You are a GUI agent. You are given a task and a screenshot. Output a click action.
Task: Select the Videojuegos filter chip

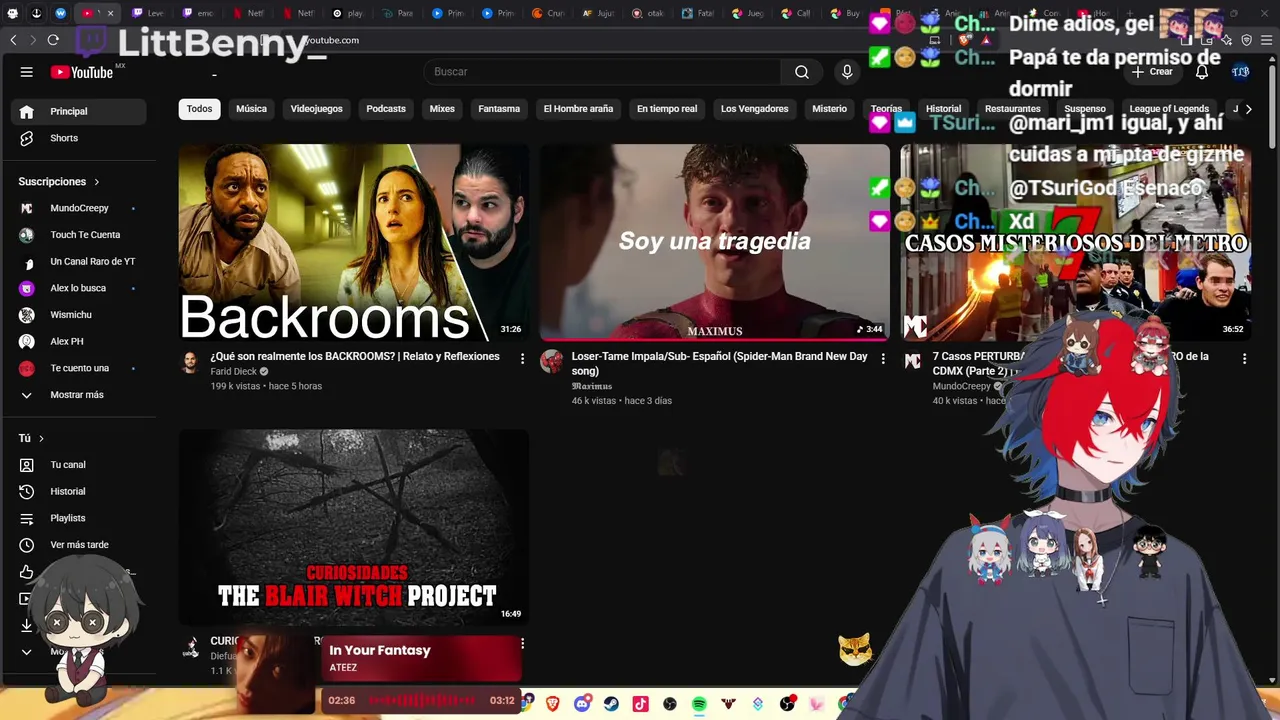pos(316,109)
